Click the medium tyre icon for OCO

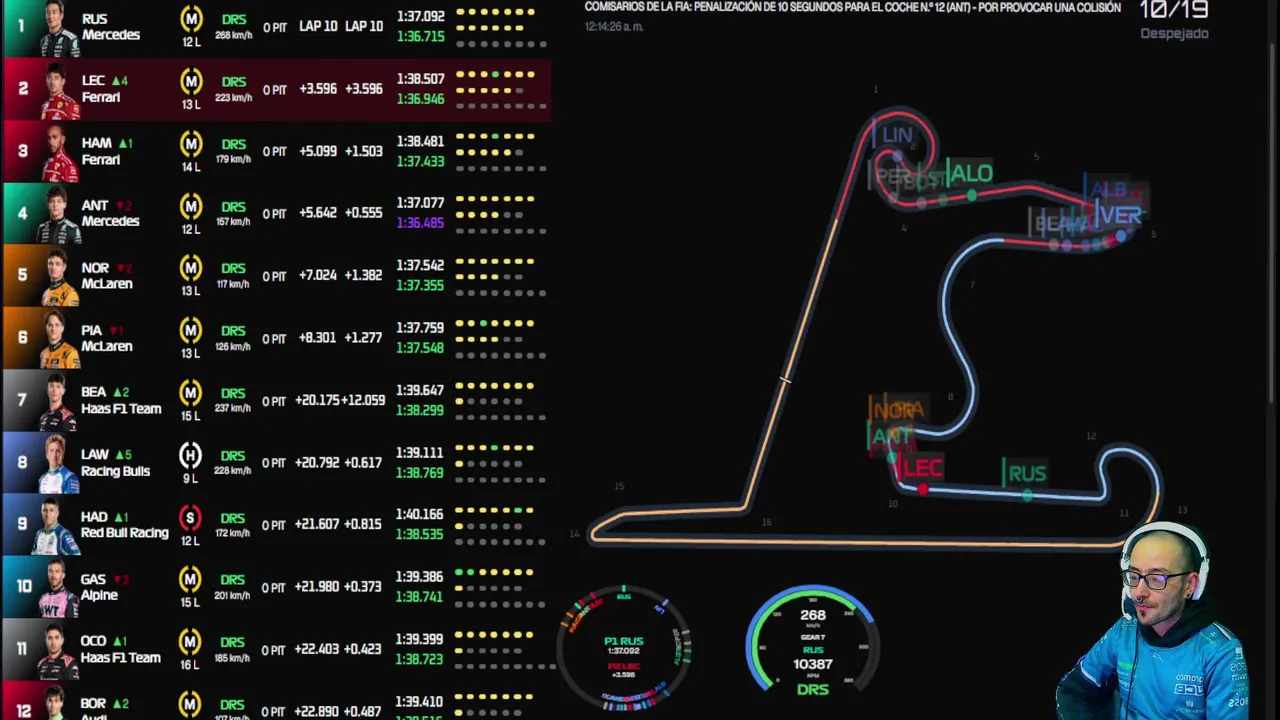coord(191,642)
